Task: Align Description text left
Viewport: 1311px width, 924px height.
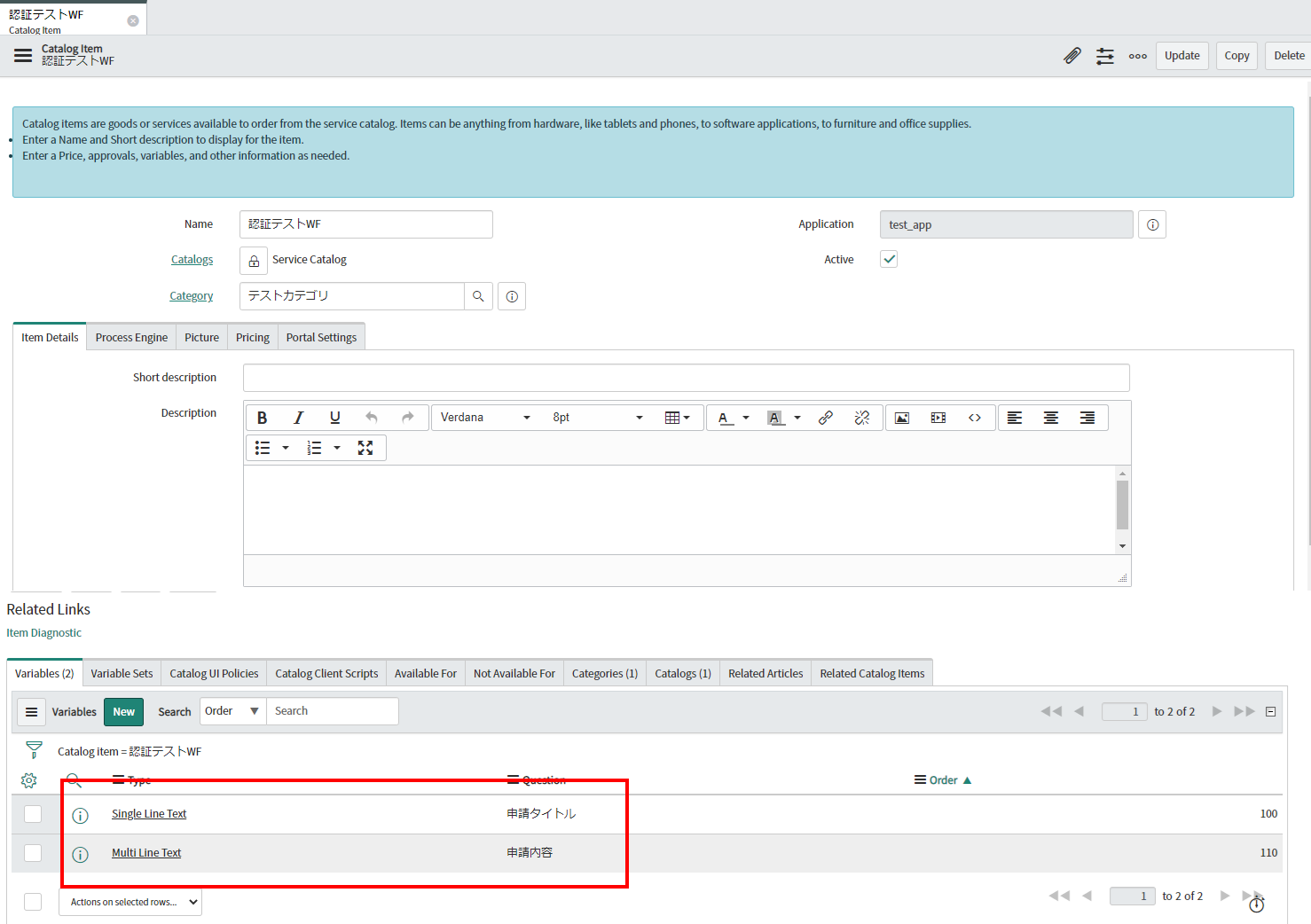Action: [1015, 418]
